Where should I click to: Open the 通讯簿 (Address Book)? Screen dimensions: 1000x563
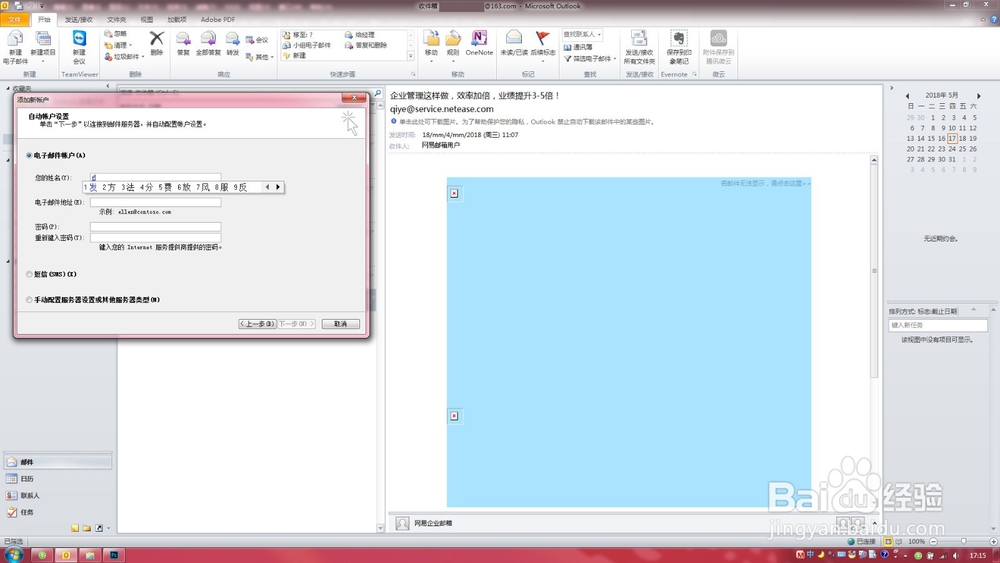point(578,47)
